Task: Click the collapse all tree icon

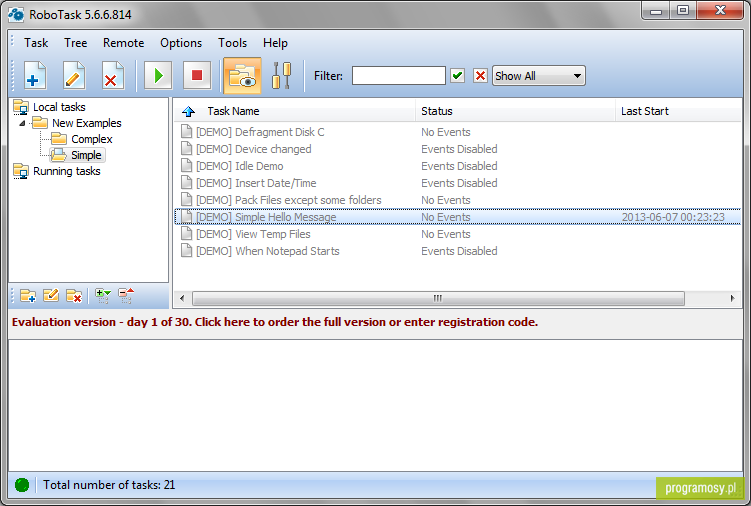Action: (126, 296)
